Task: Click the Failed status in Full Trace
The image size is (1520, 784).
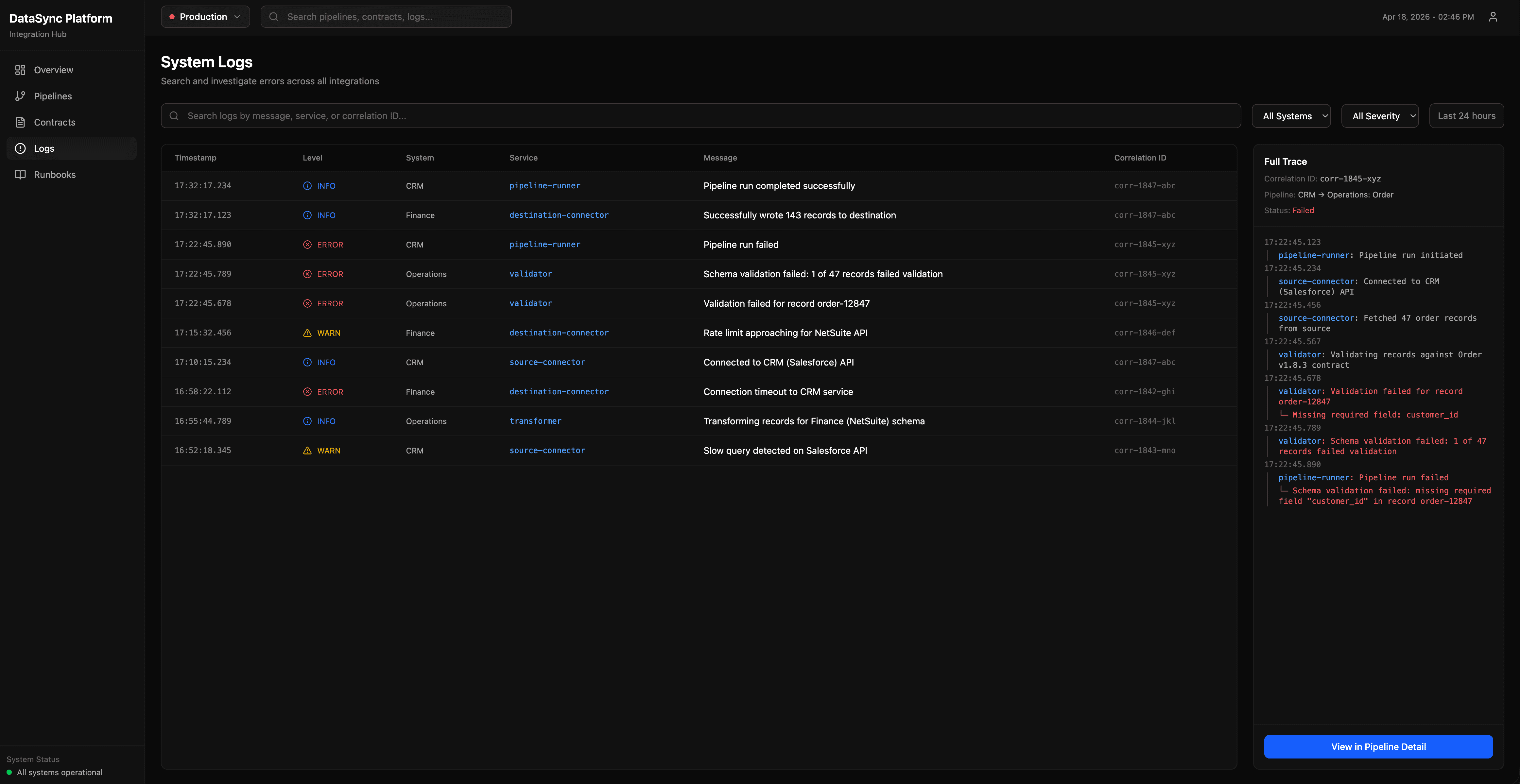Action: point(1303,211)
